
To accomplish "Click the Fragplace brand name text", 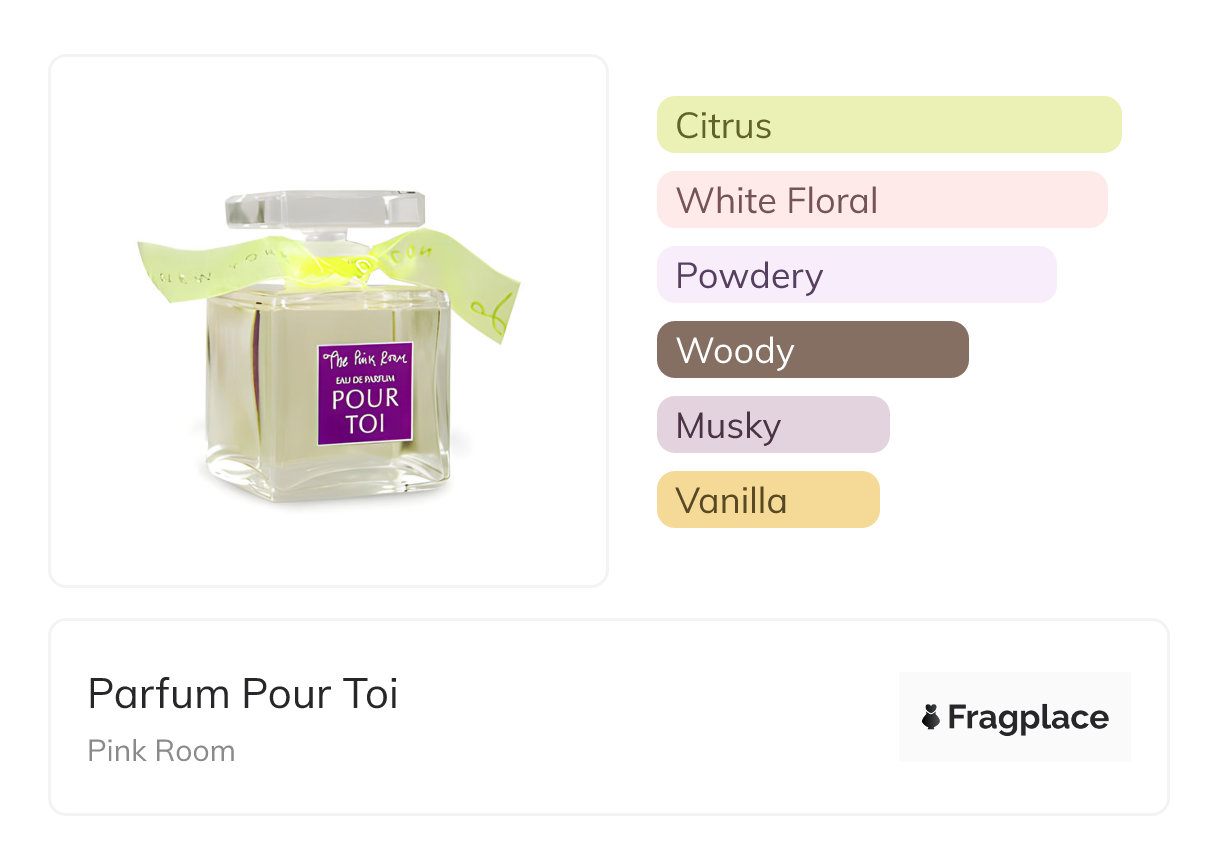I will click(1028, 717).
